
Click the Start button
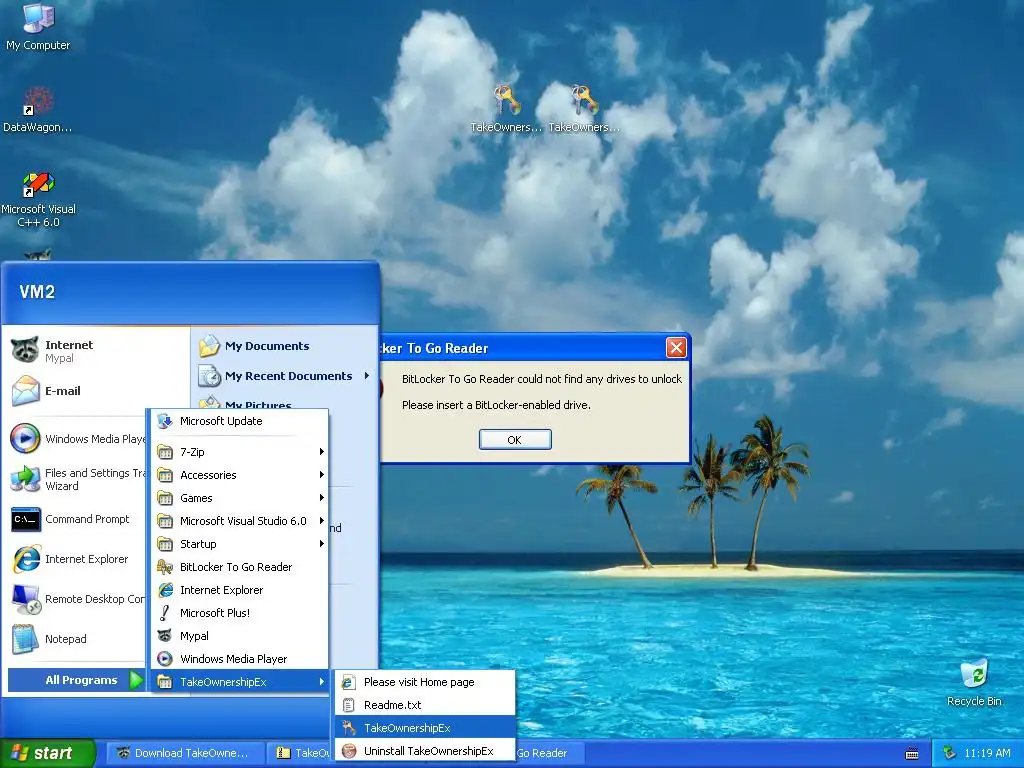point(47,753)
